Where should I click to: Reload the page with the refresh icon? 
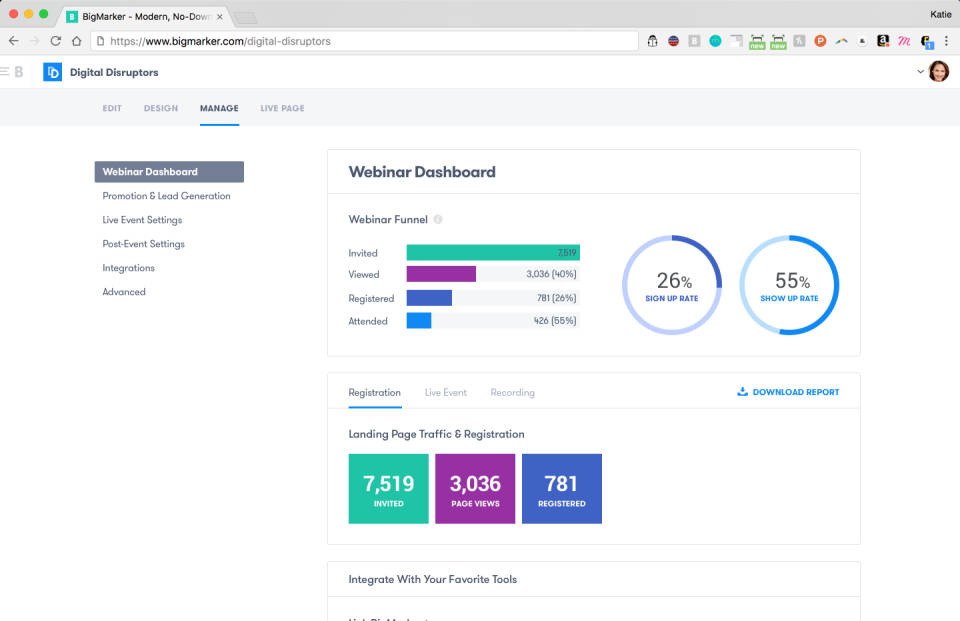[57, 40]
